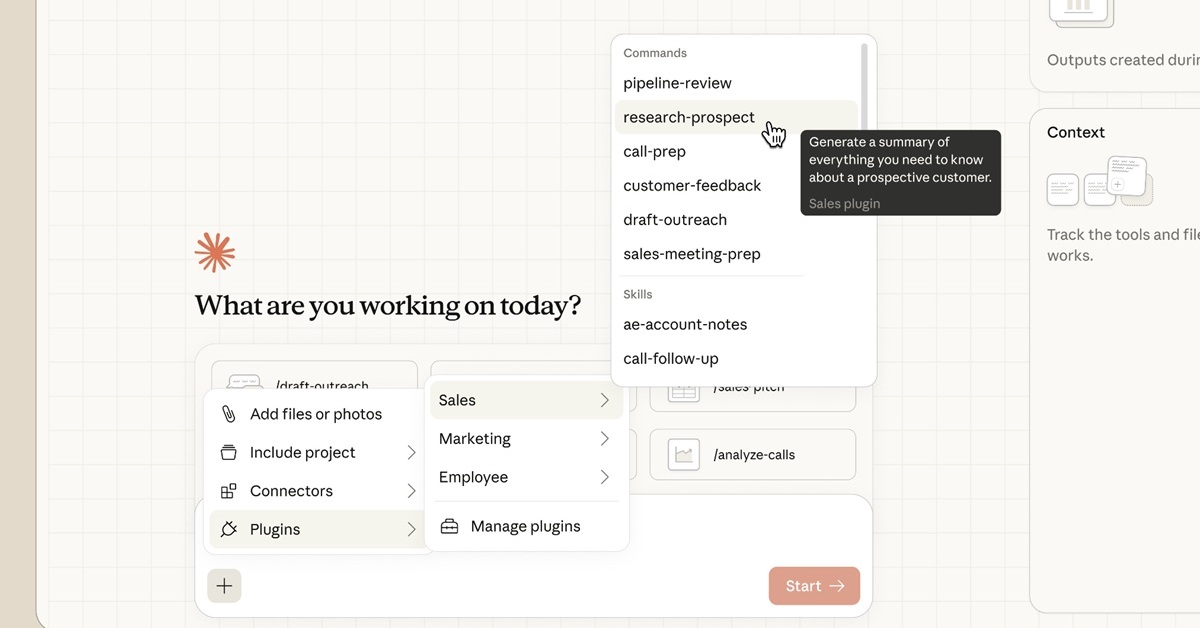Expand the Employee submenu chevron

[604, 477]
